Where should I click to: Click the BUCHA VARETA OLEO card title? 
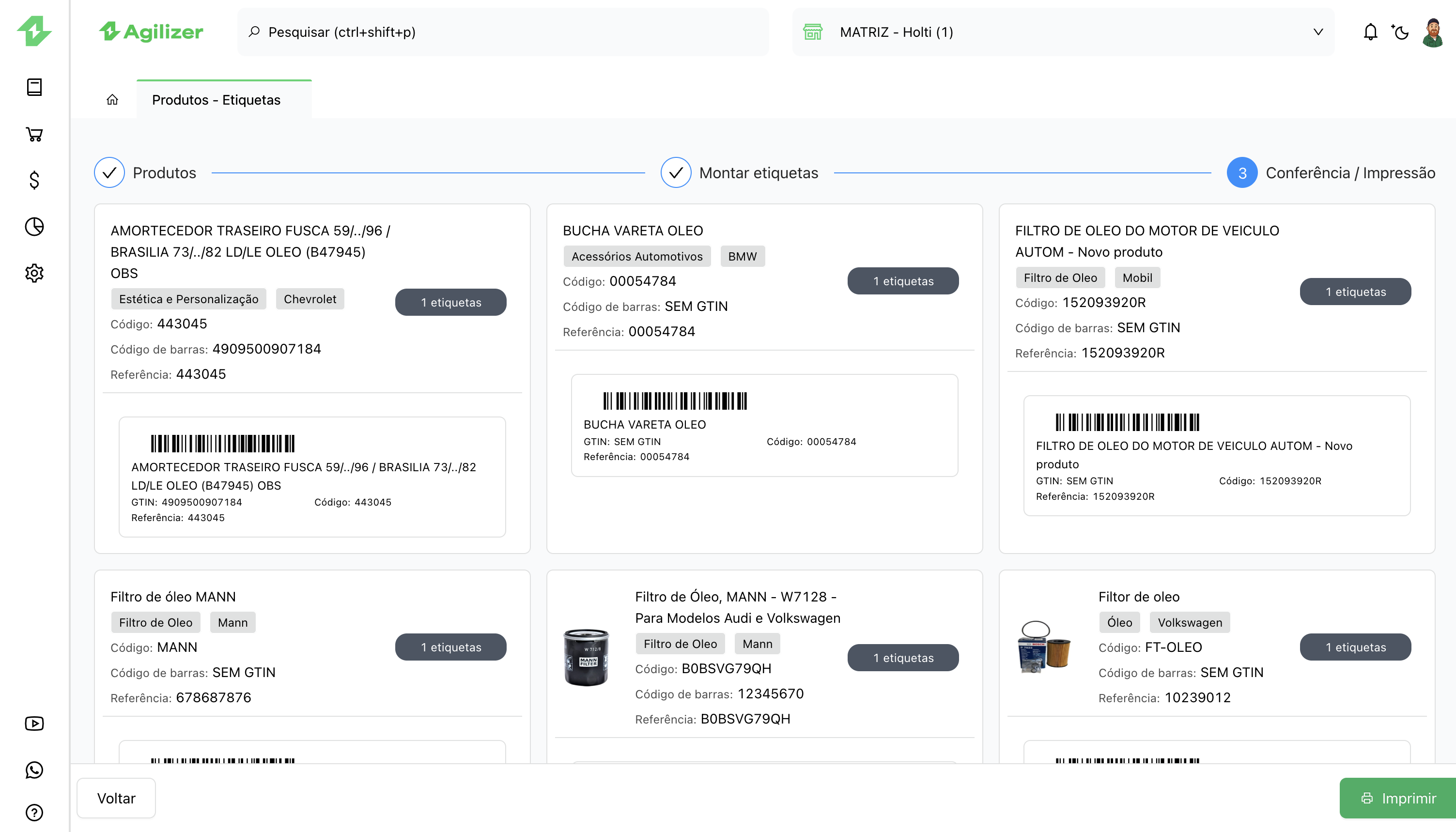[633, 231]
